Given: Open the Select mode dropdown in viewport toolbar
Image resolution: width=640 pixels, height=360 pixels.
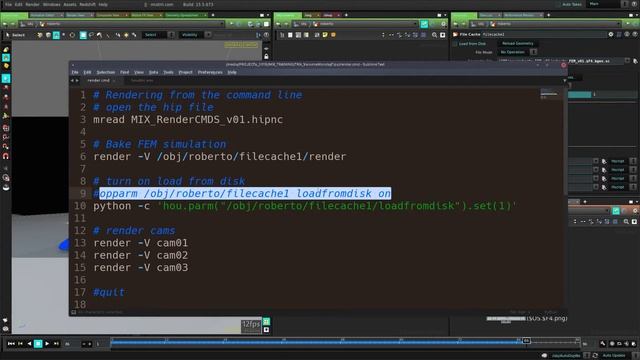Looking at the screenshot, I should click(159, 35).
